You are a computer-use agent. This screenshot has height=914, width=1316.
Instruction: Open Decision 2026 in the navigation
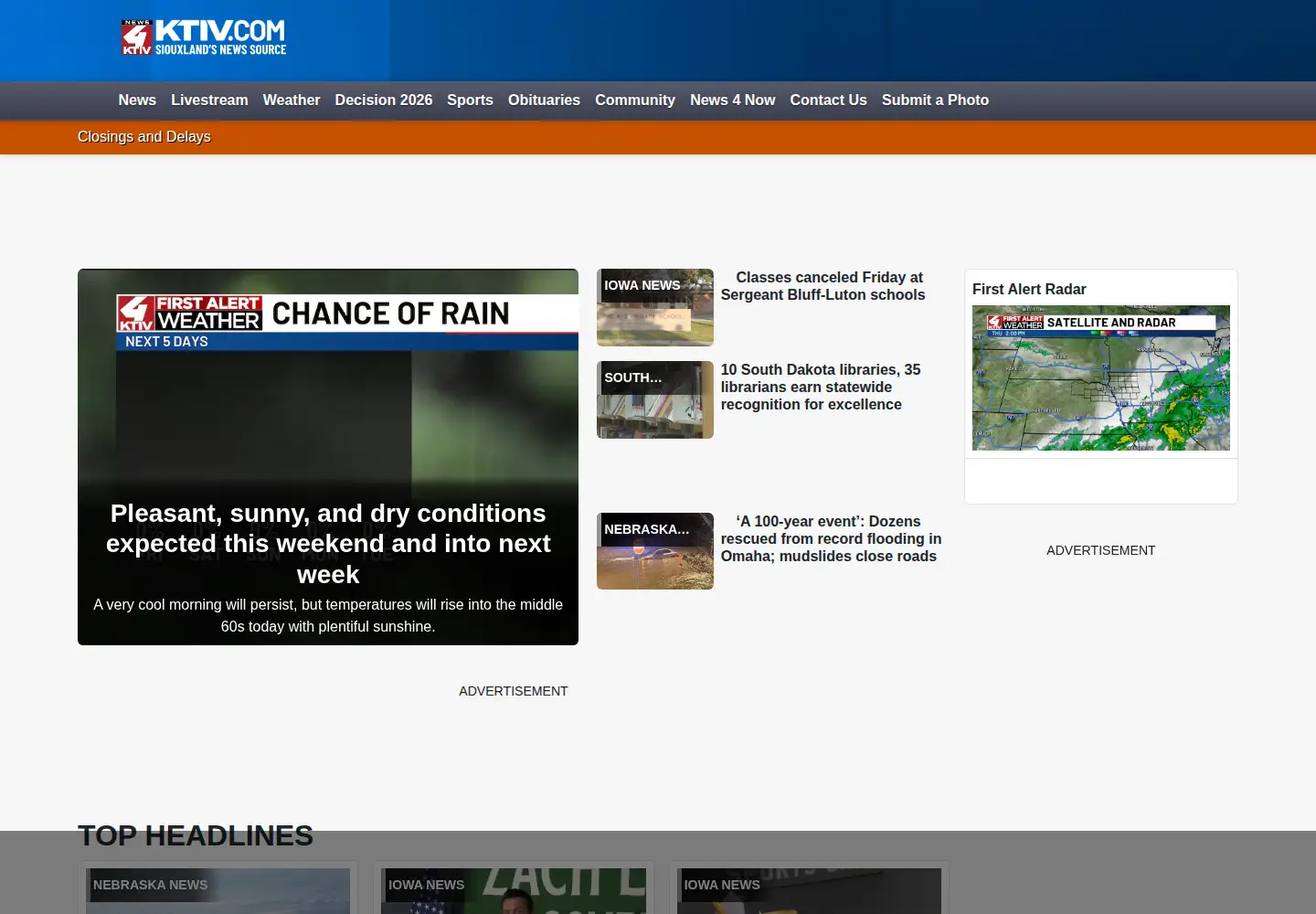click(x=384, y=101)
